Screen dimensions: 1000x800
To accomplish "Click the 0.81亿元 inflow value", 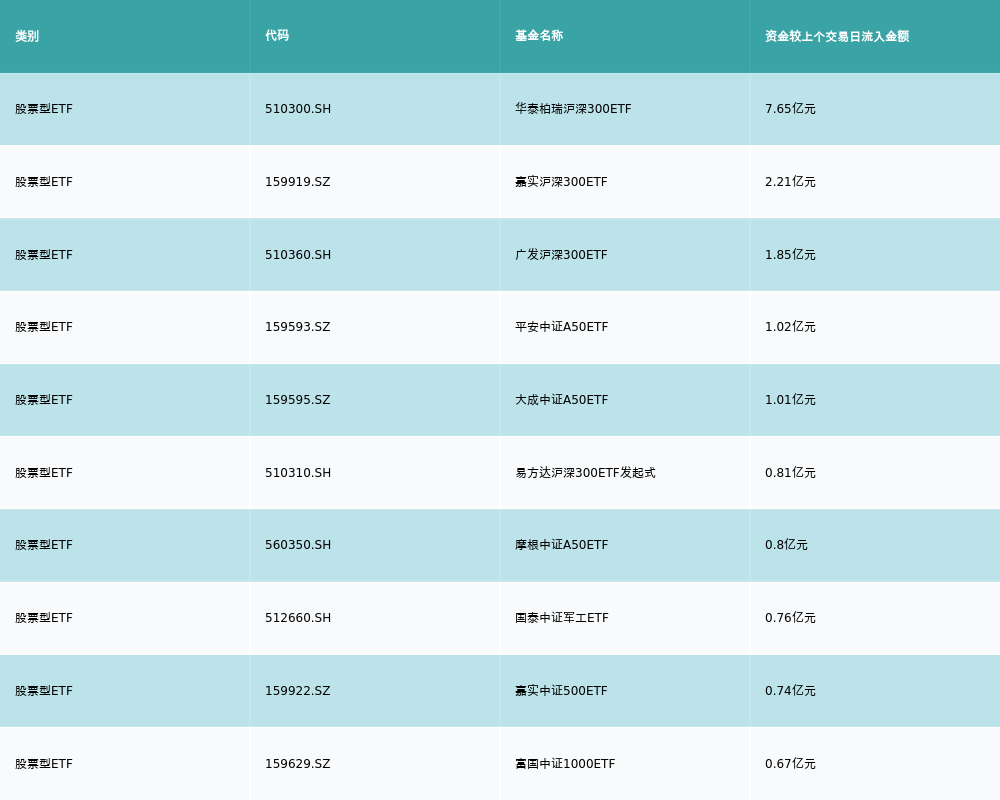I will point(790,473).
